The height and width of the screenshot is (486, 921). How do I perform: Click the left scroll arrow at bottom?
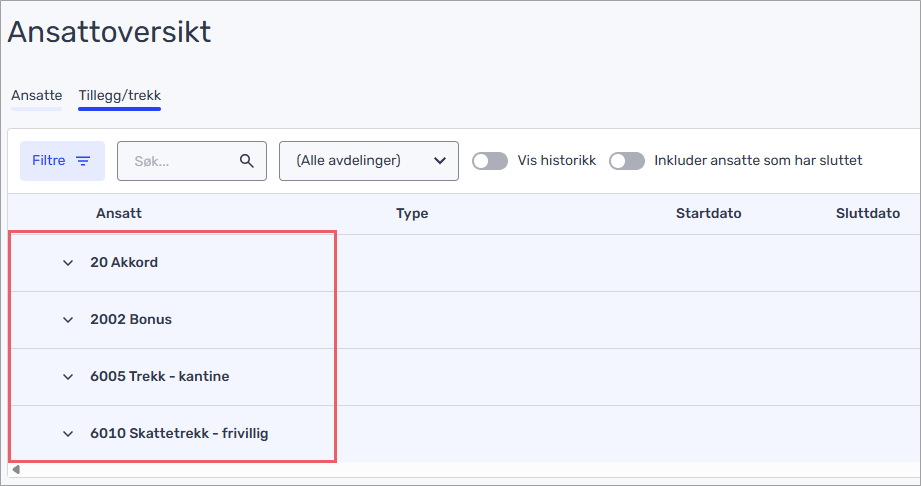16,469
